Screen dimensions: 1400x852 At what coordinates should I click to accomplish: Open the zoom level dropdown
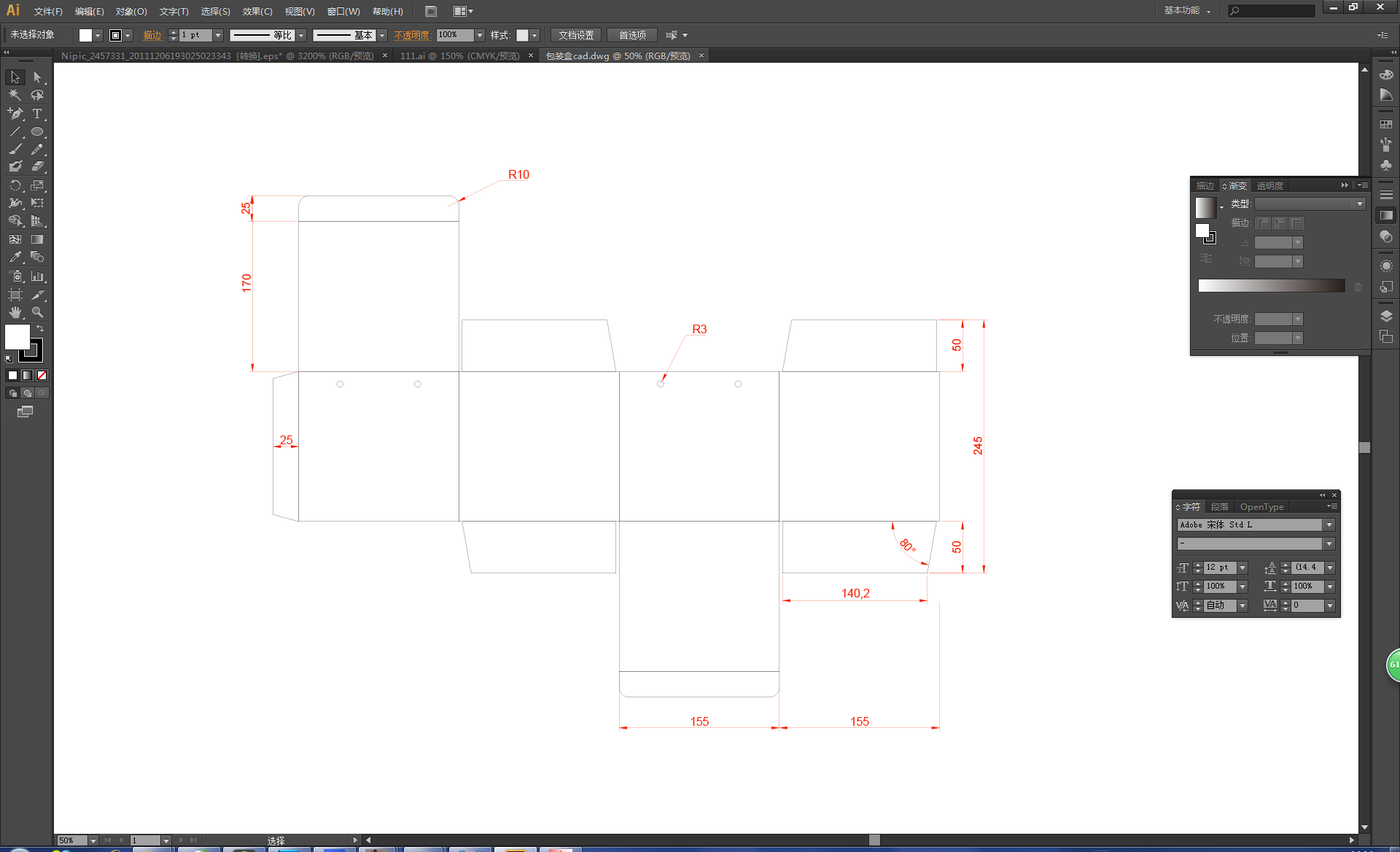click(93, 840)
